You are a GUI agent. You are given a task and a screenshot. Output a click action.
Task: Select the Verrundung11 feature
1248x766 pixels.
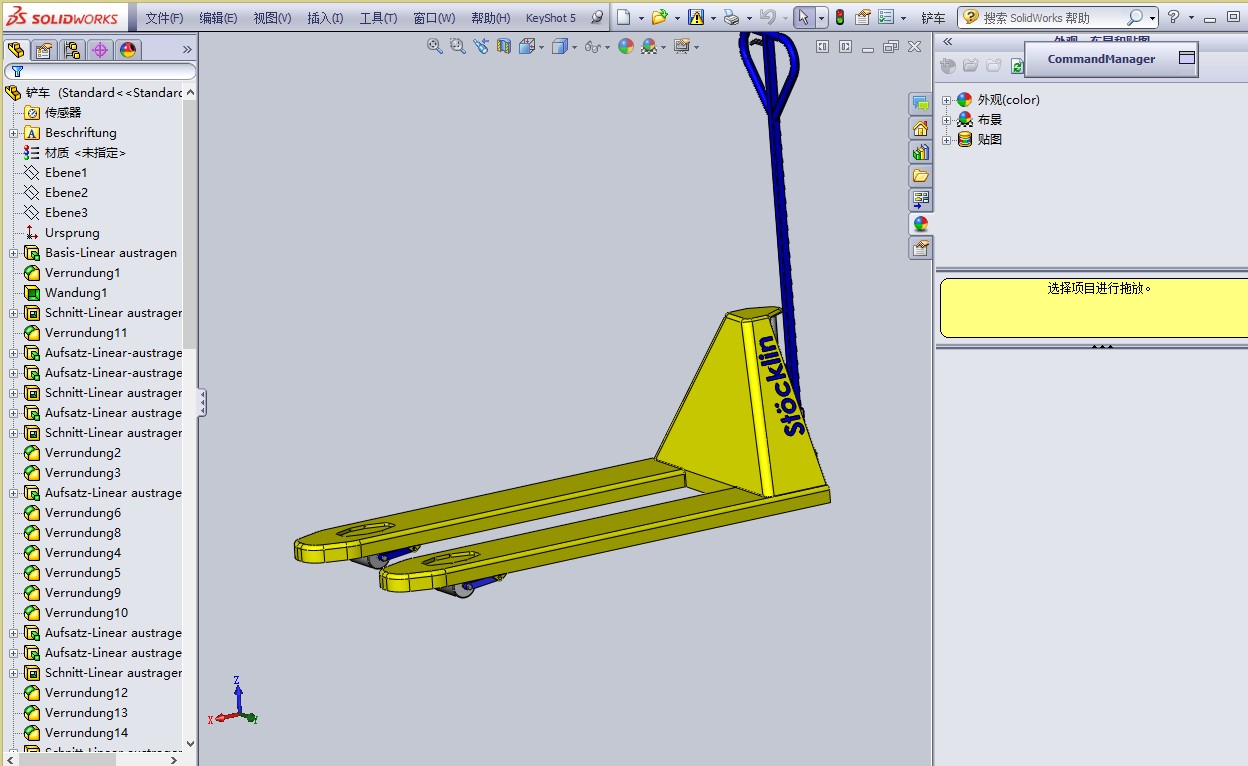(x=86, y=333)
